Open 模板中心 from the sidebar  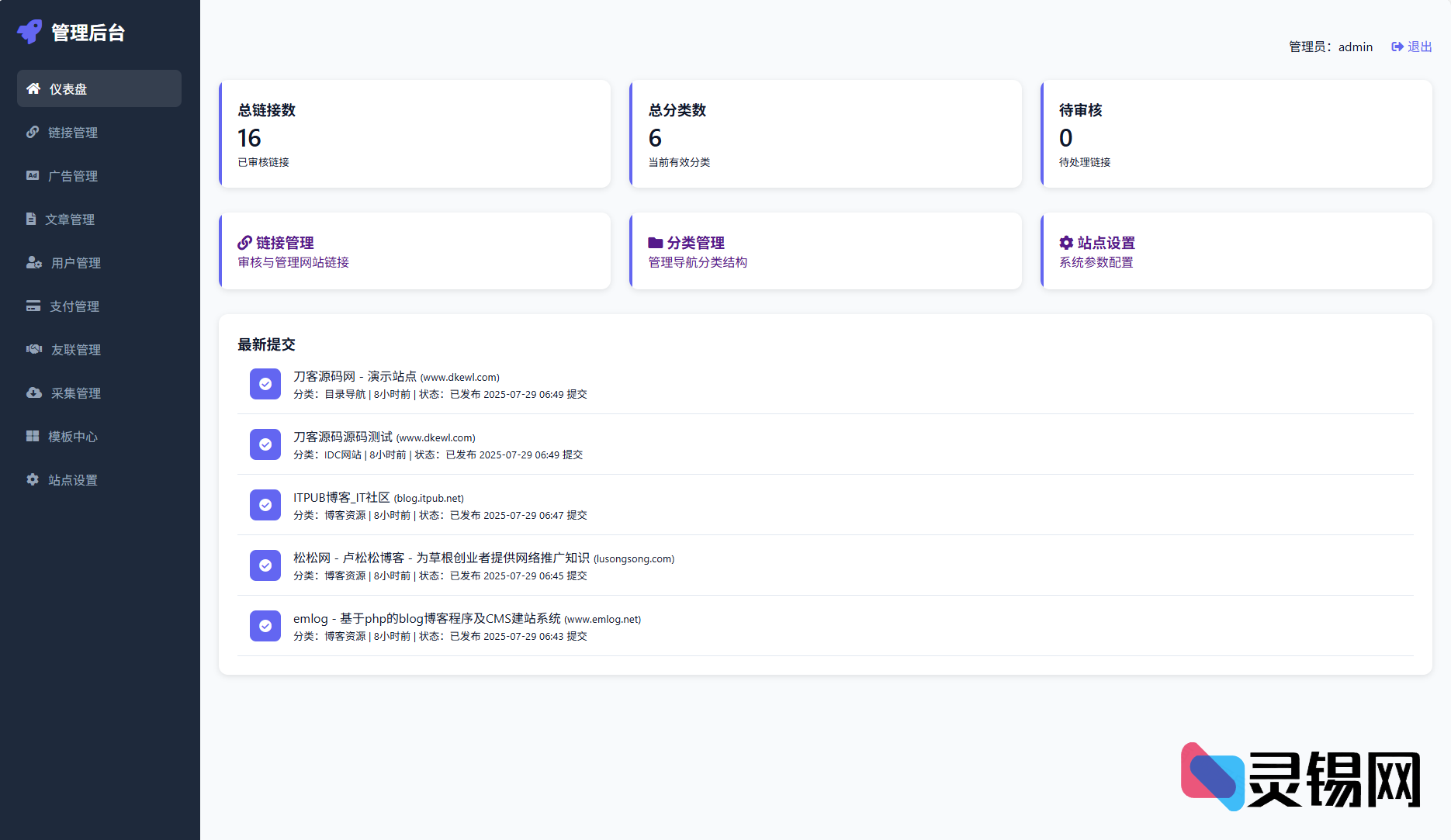(73, 437)
